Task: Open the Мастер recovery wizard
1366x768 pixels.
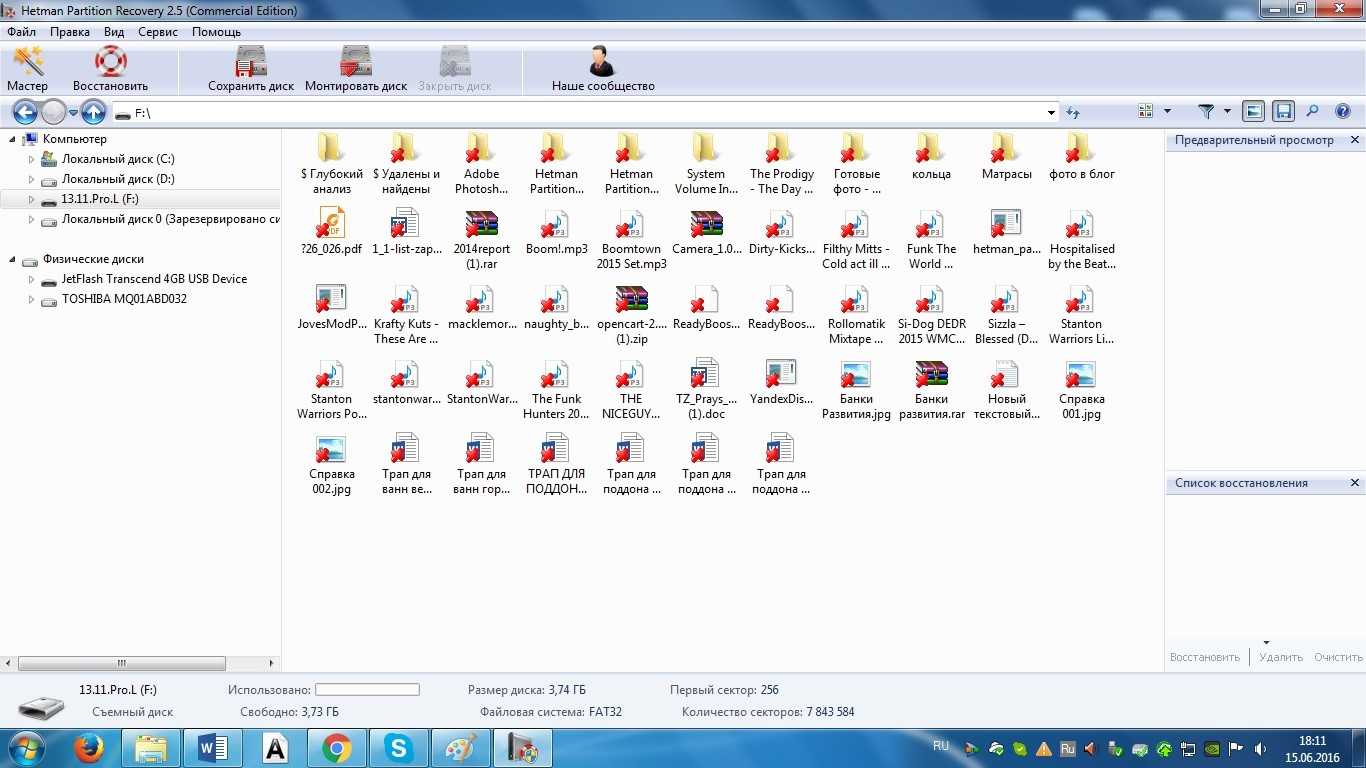Action: pos(27,68)
